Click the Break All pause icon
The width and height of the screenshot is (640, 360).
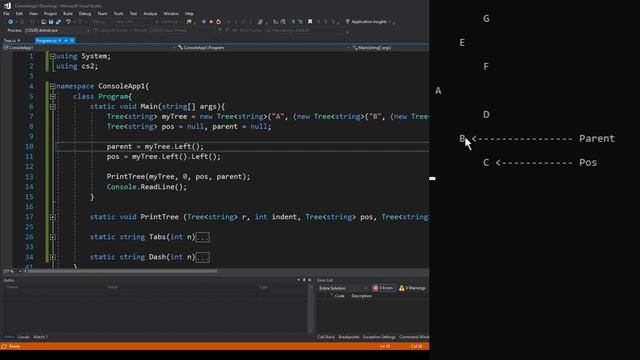(x=204, y=22)
